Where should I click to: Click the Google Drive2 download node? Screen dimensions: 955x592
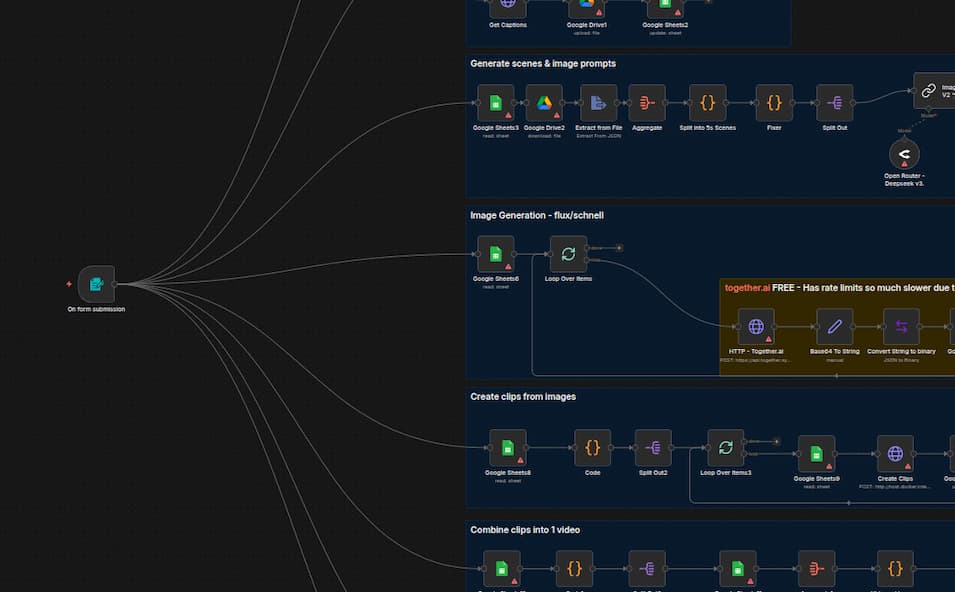(x=544, y=103)
